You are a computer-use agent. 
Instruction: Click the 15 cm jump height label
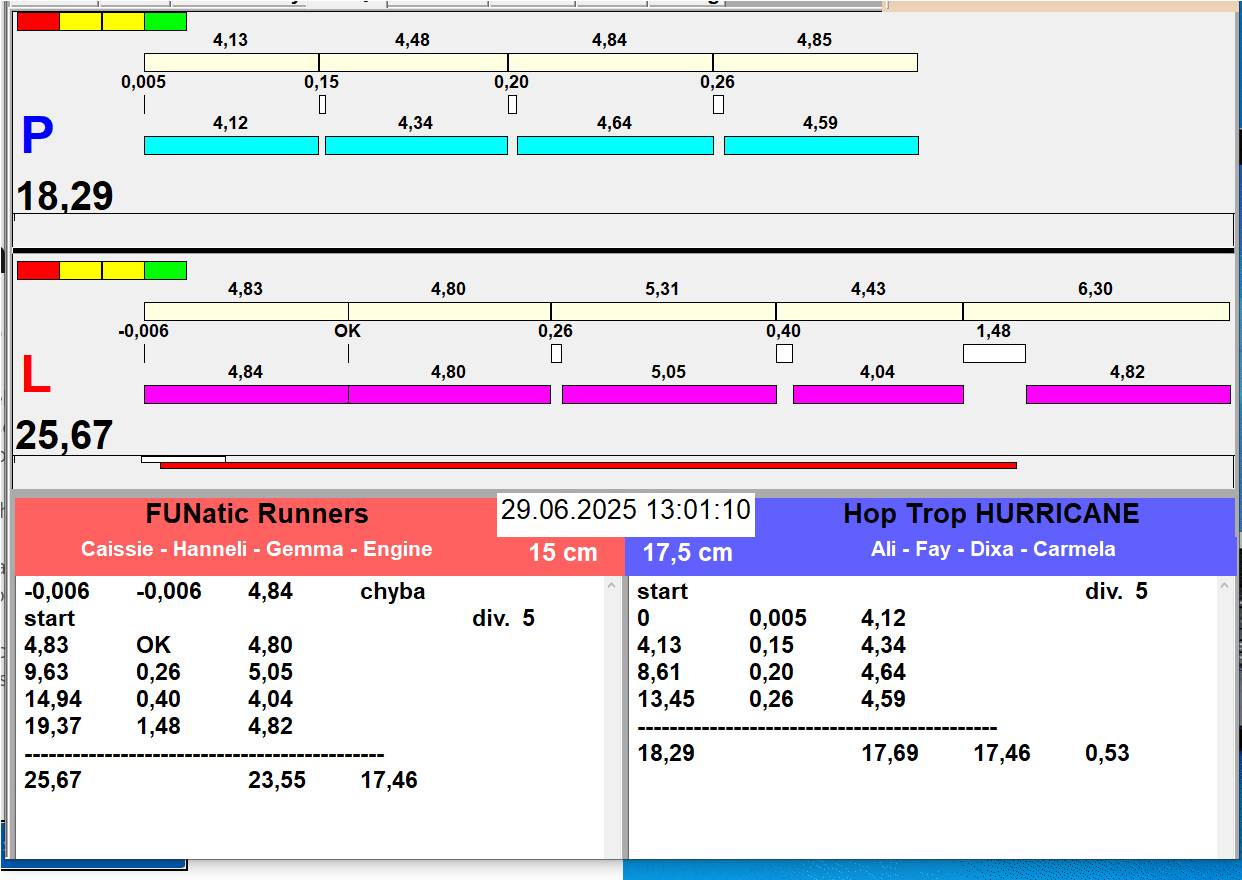click(563, 552)
